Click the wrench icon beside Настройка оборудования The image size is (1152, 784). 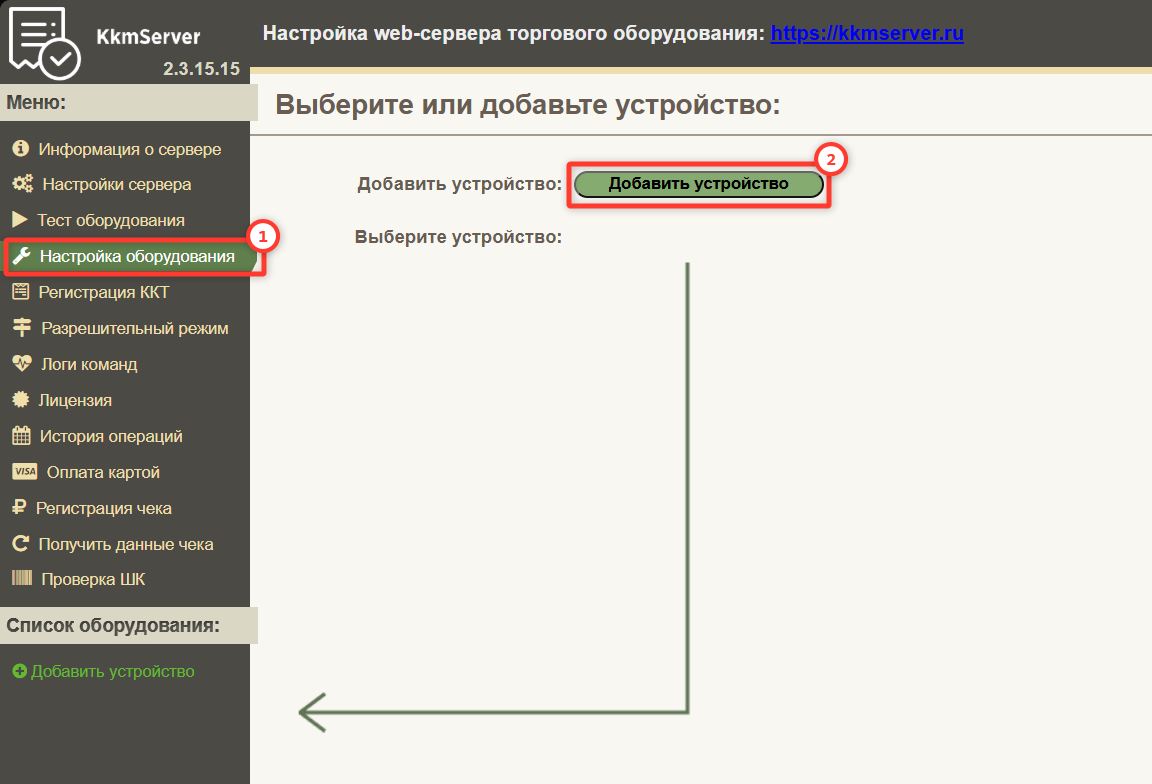pos(21,256)
